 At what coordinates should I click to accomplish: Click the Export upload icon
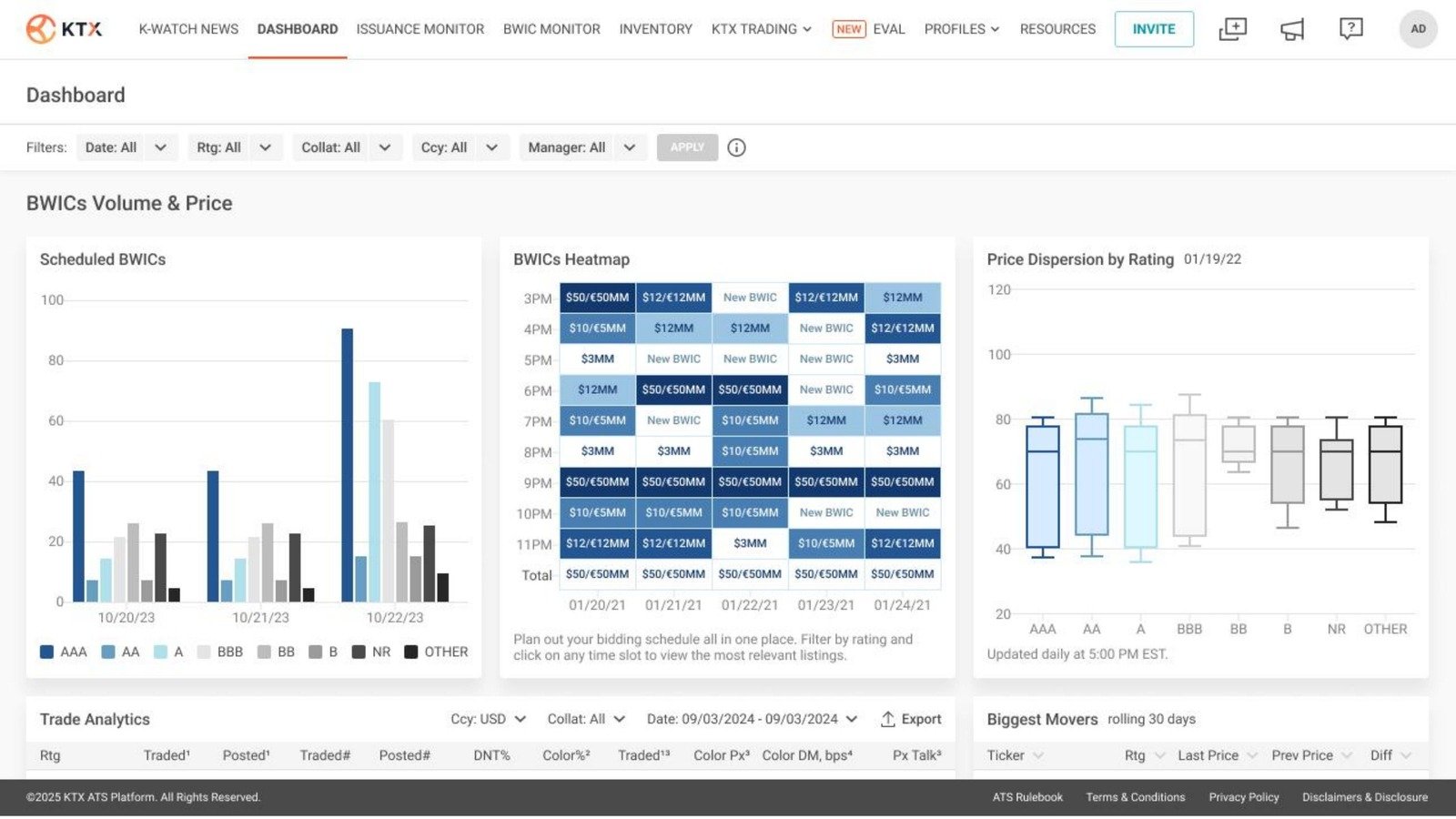[887, 719]
